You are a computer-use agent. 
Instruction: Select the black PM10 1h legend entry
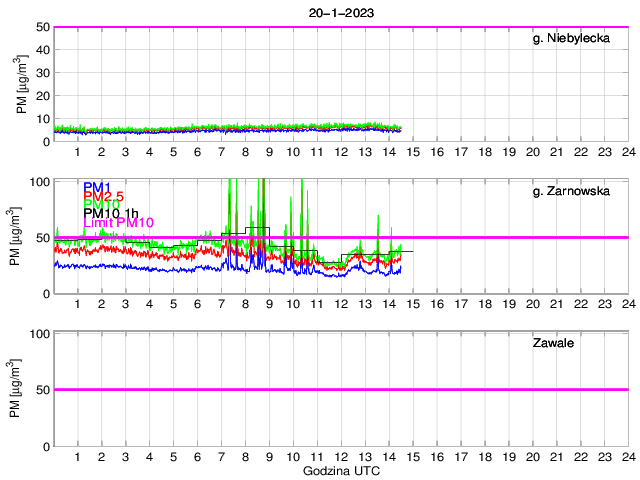(111, 213)
